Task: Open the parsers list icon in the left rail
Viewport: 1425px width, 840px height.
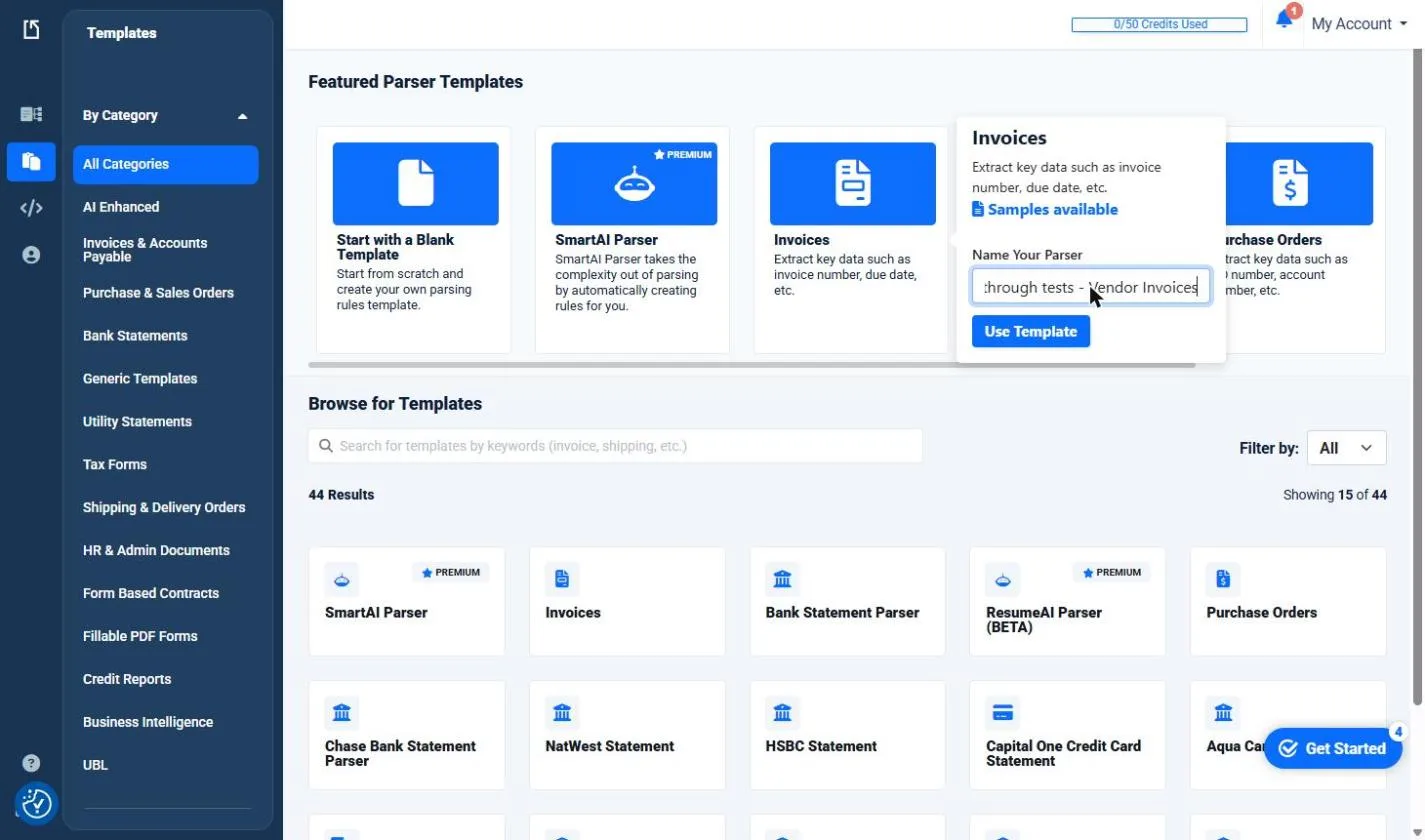Action: (x=31, y=114)
